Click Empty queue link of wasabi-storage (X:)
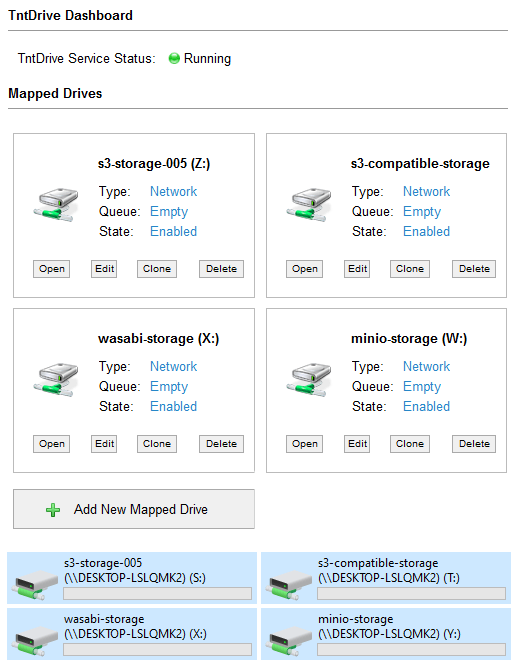Image resolution: width=519 pixels, height=668 pixels. tap(169, 387)
